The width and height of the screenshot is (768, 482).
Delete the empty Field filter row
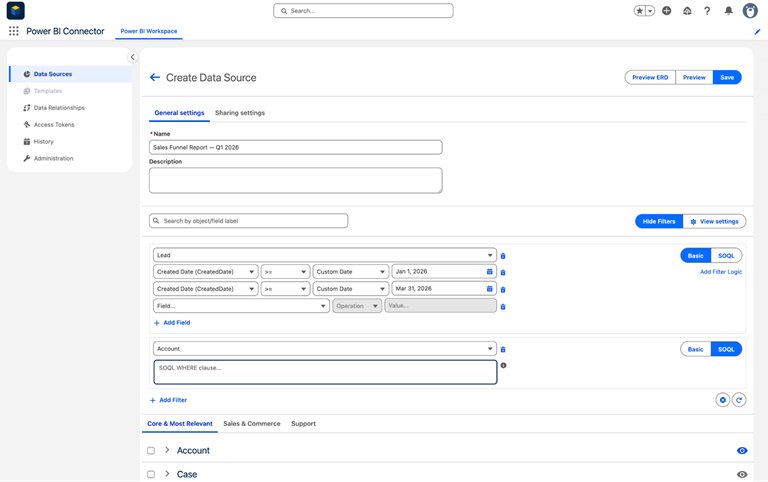pos(503,307)
